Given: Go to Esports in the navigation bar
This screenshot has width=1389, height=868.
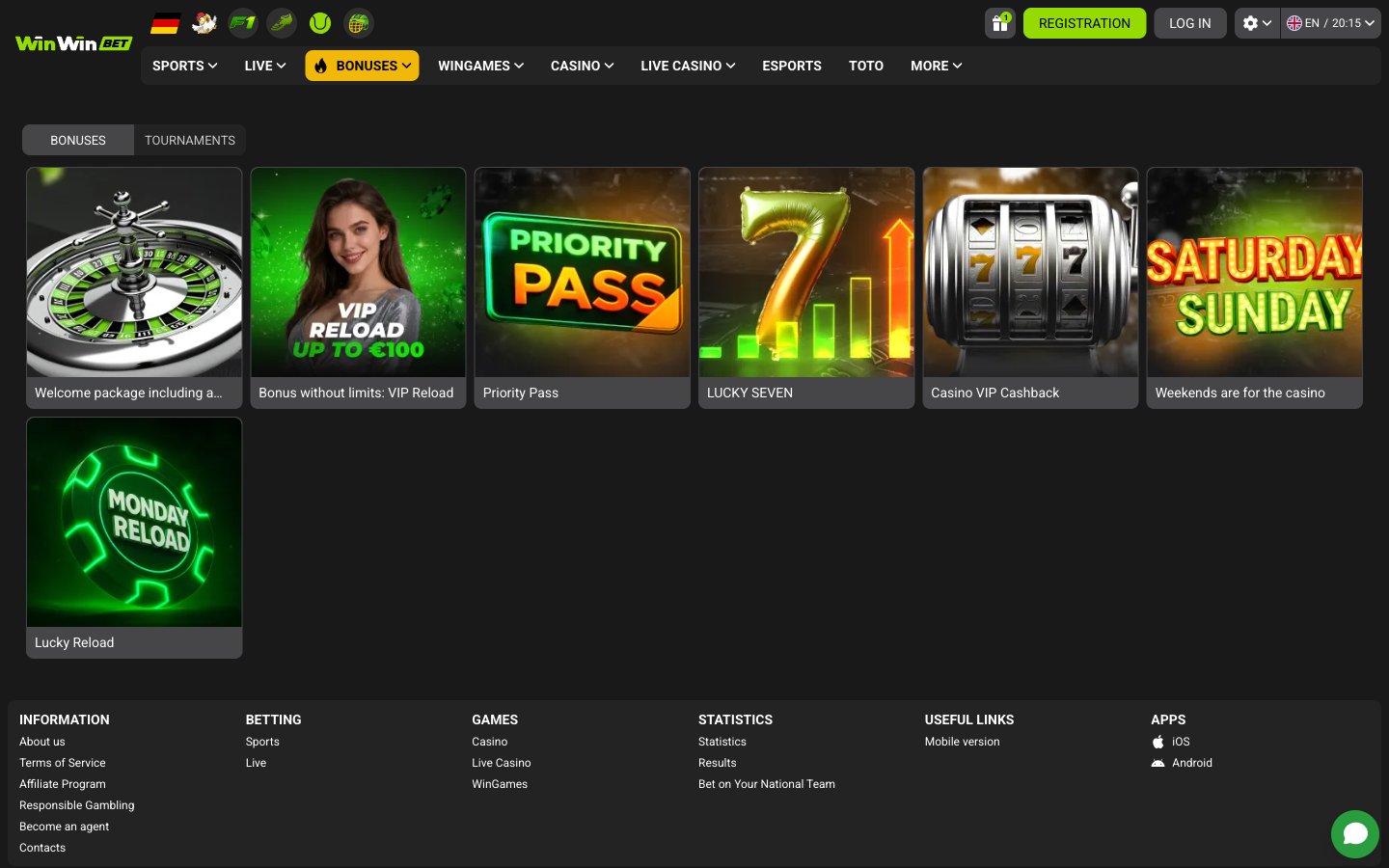Looking at the screenshot, I should pyautogui.click(x=792, y=66).
